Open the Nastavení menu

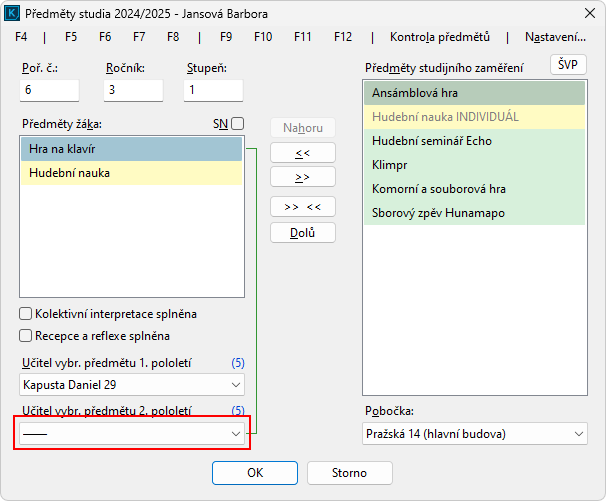(554, 37)
